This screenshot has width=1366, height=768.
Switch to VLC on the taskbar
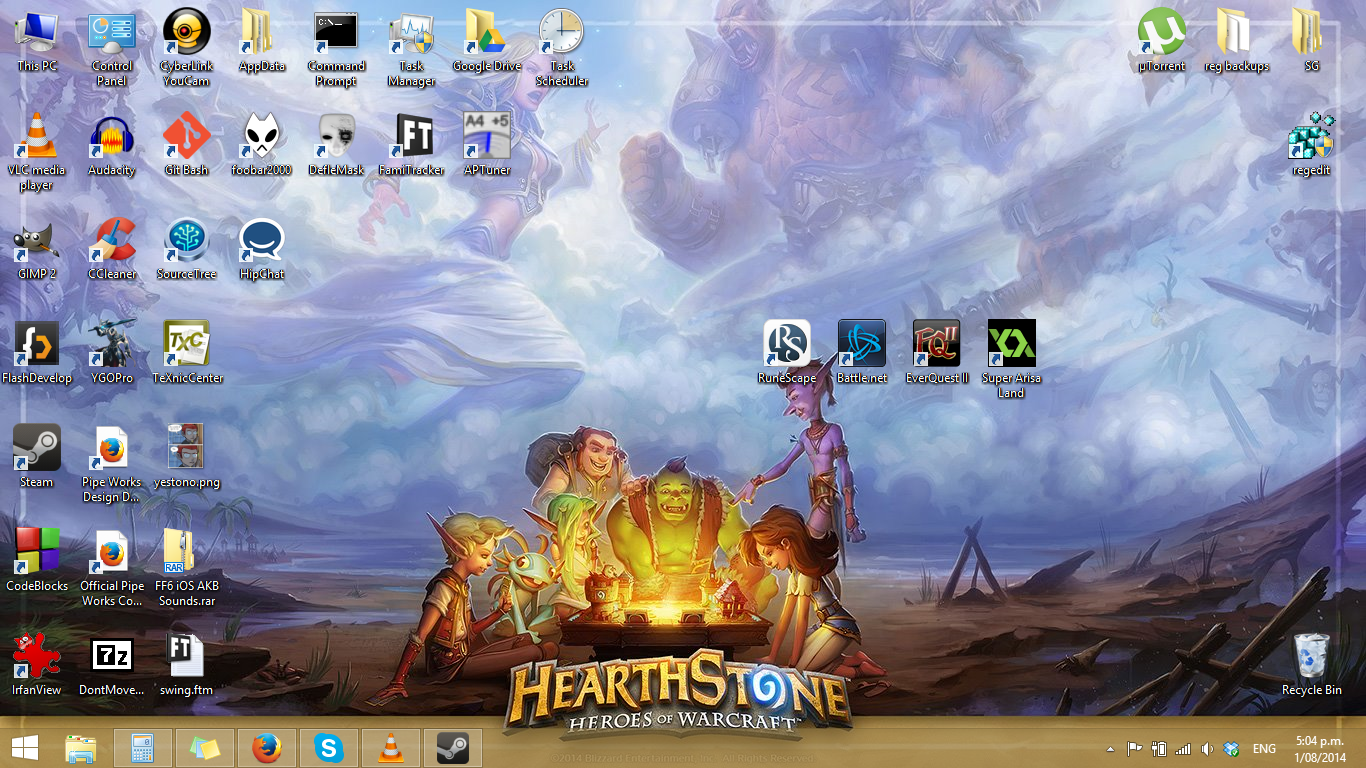coord(391,748)
